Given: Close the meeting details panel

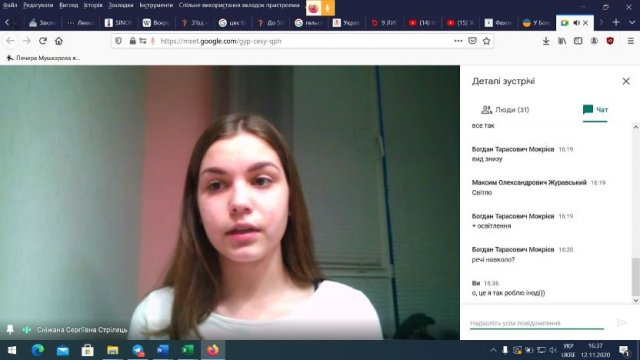Looking at the screenshot, I should pos(626,81).
